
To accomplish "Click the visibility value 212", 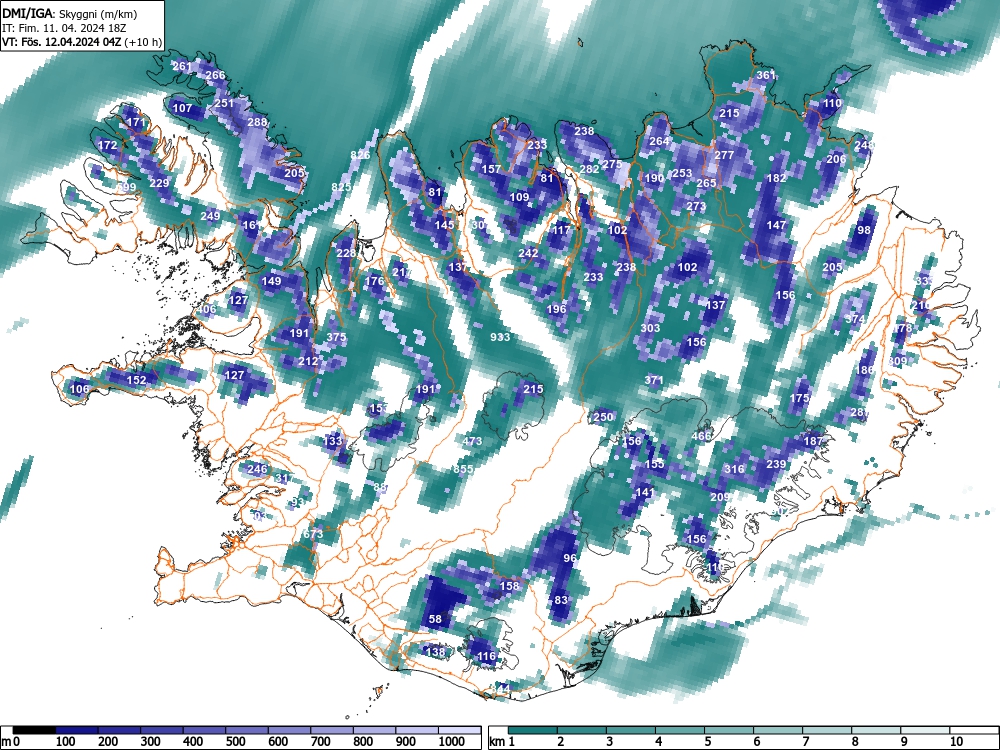I will (x=308, y=362).
